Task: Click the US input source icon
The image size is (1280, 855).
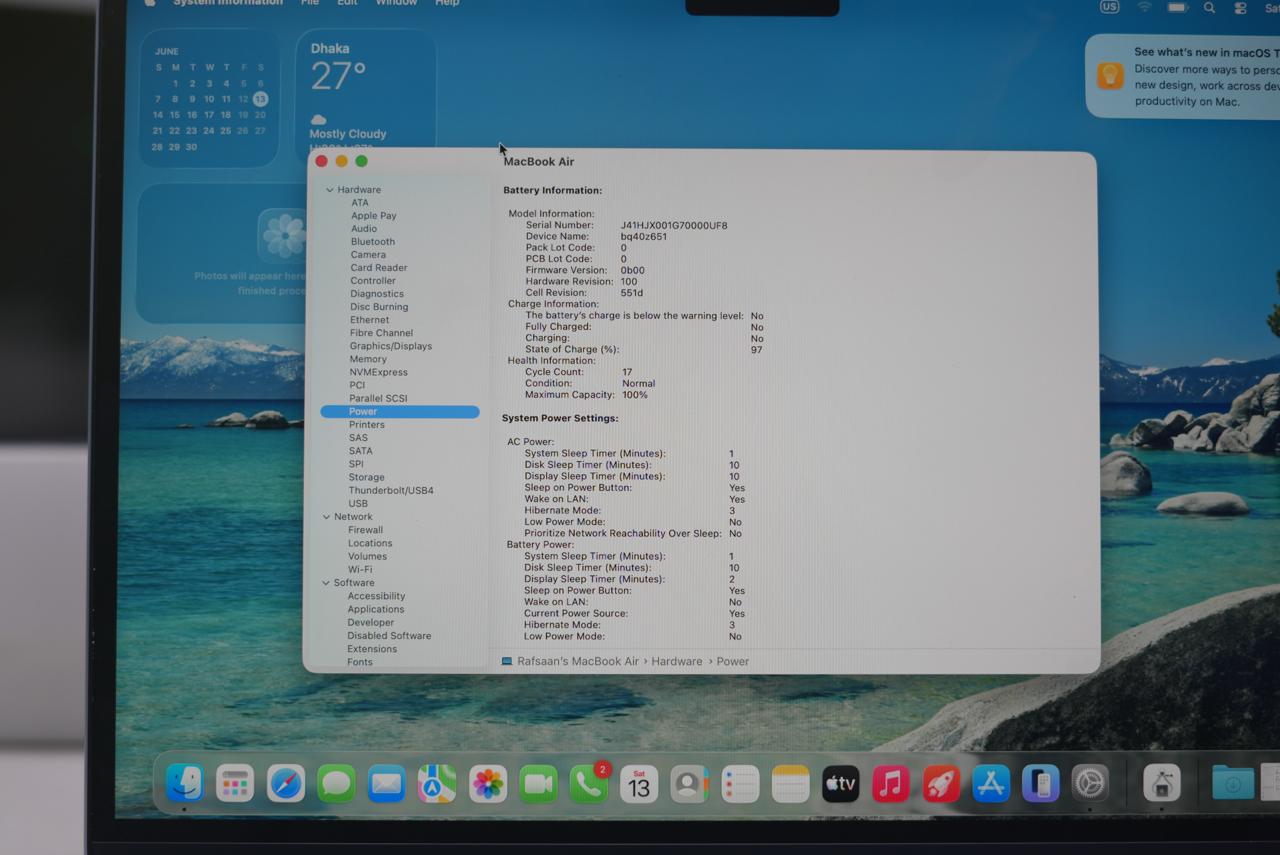Action: point(1109,7)
